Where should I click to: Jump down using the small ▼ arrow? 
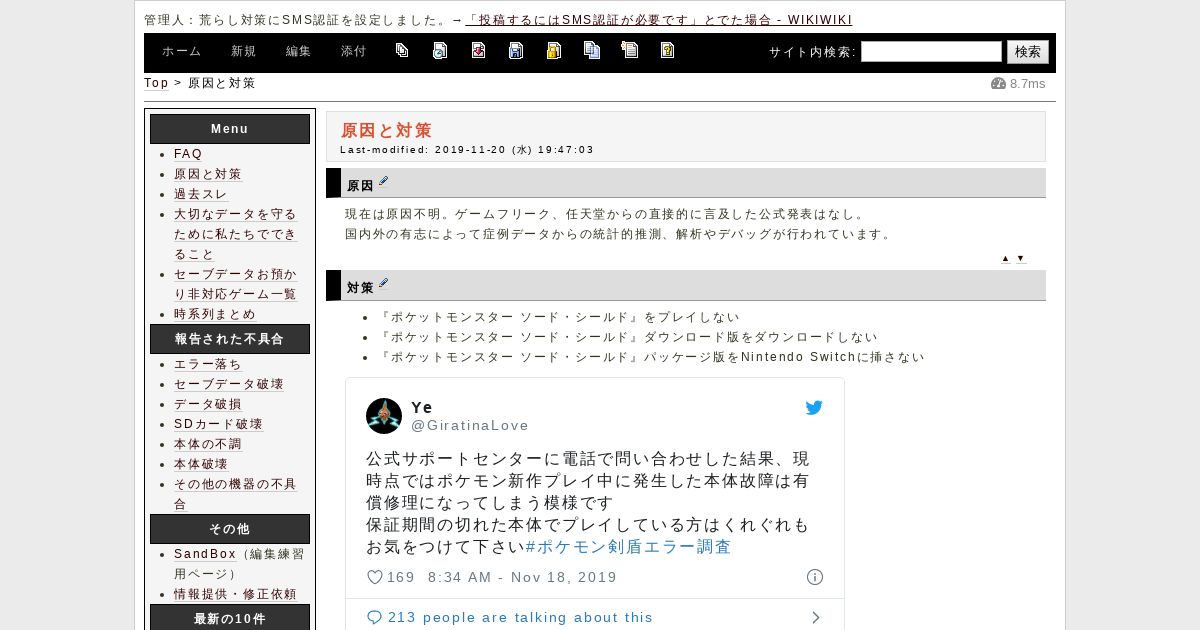pyautogui.click(x=1020, y=258)
